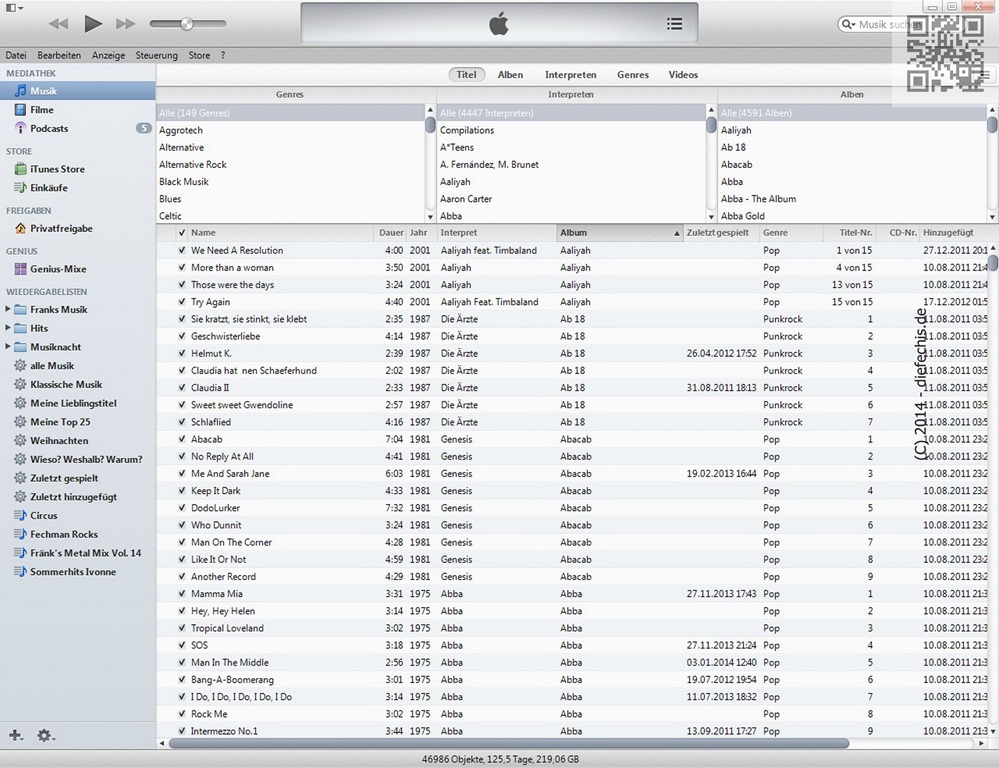This screenshot has height=768, width=999.
Task: Open the Steuerung menu
Action: pyautogui.click(x=157, y=55)
